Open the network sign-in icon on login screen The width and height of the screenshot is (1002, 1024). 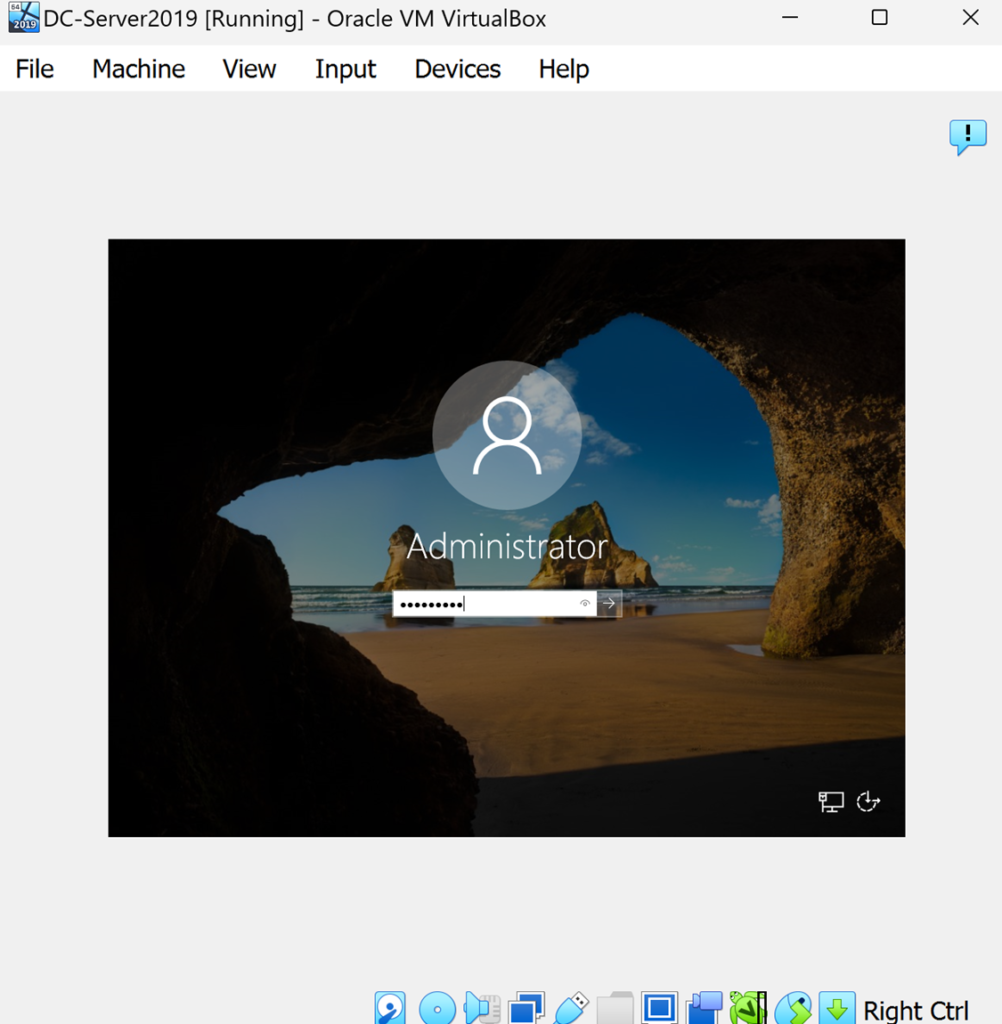click(831, 801)
